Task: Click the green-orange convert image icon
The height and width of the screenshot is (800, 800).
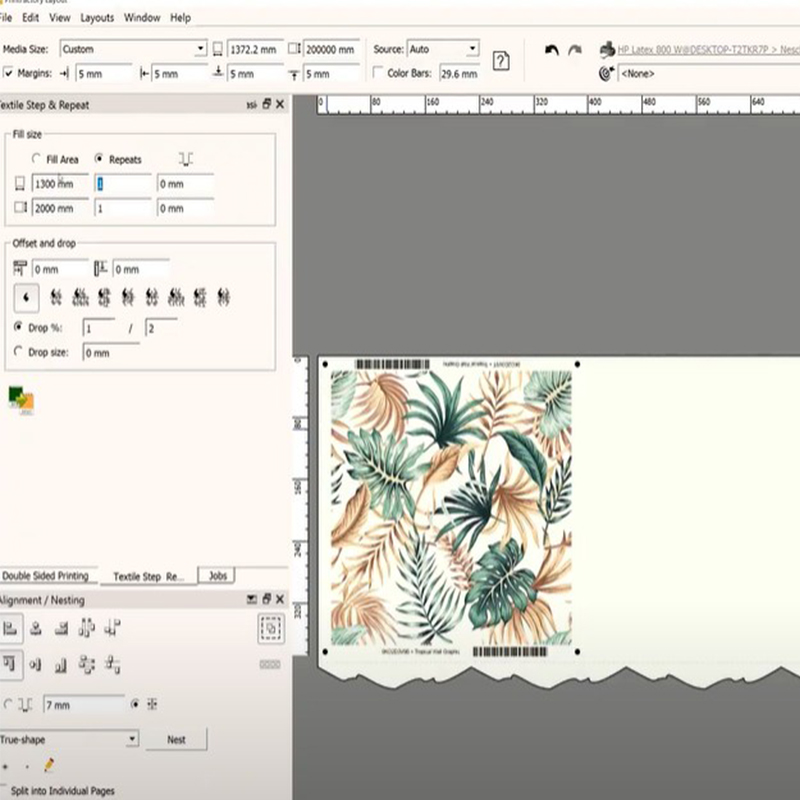Action: [21, 400]
